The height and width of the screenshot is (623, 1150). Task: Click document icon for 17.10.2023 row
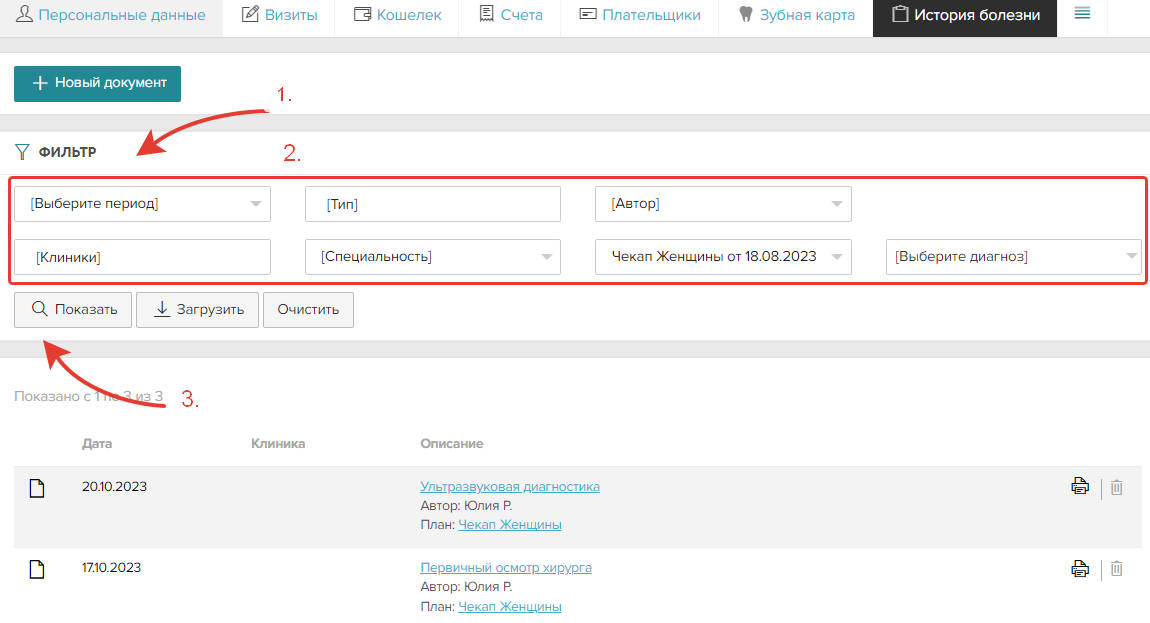(37, 569)
